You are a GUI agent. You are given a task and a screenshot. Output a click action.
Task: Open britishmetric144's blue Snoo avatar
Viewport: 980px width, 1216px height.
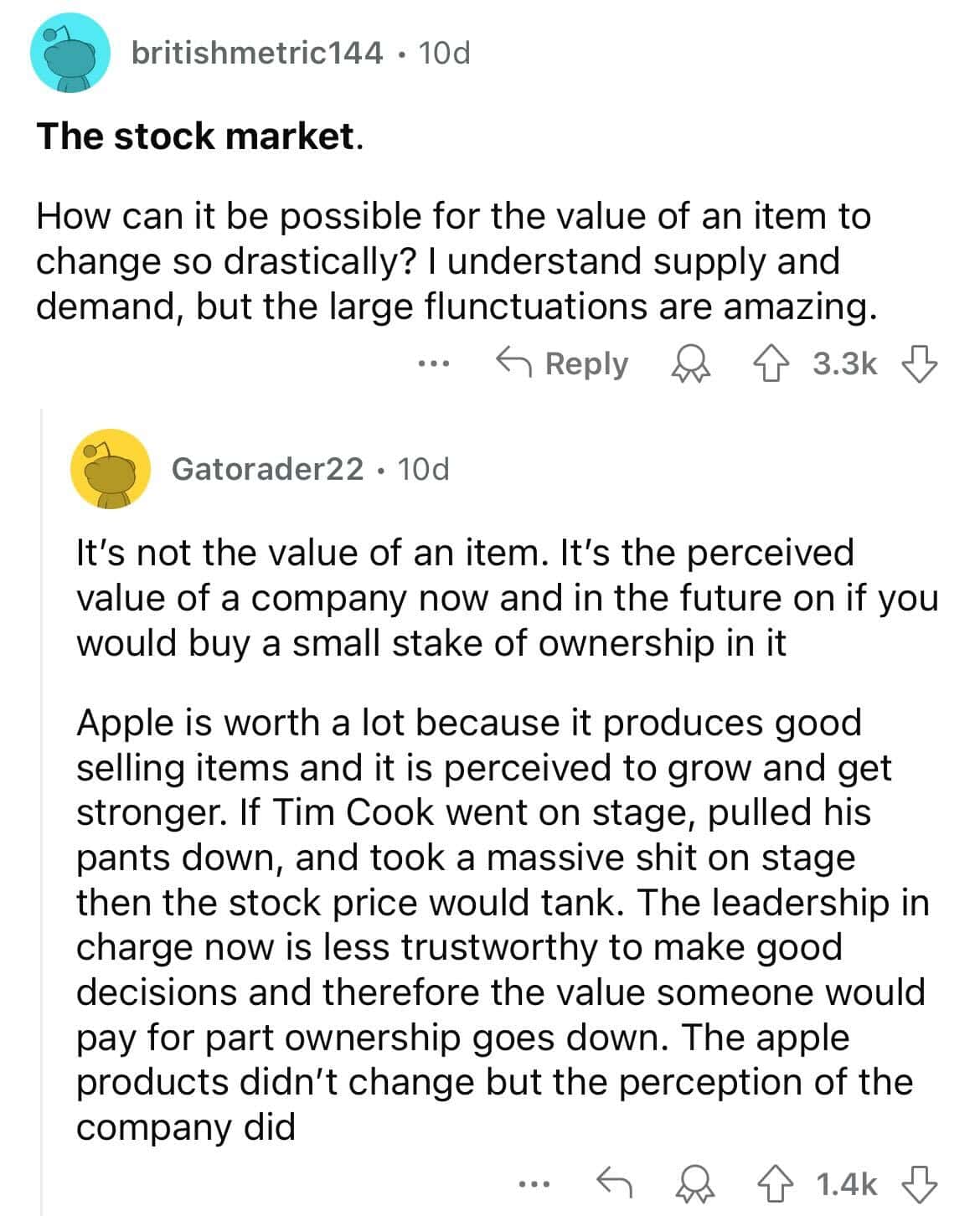click(70, 54)
